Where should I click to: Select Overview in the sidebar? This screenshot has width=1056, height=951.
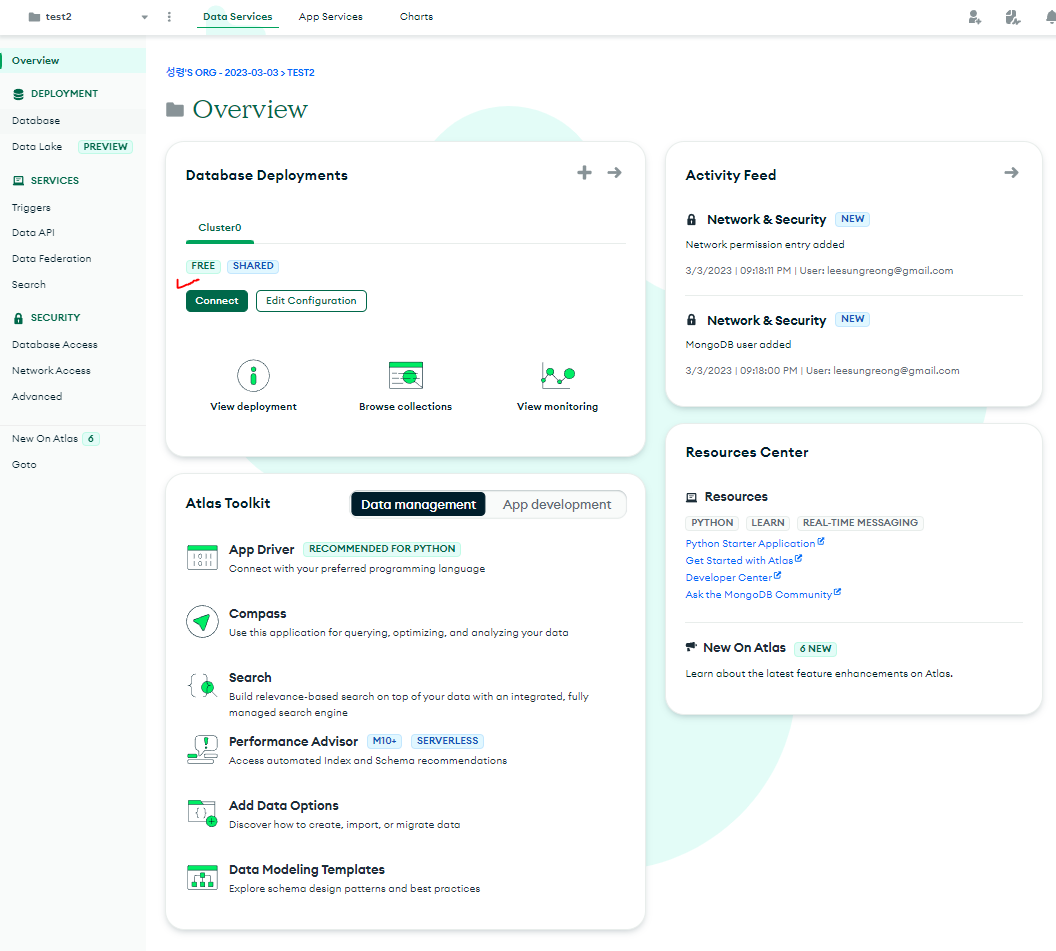pyautogui.click(x=73, y=61)
